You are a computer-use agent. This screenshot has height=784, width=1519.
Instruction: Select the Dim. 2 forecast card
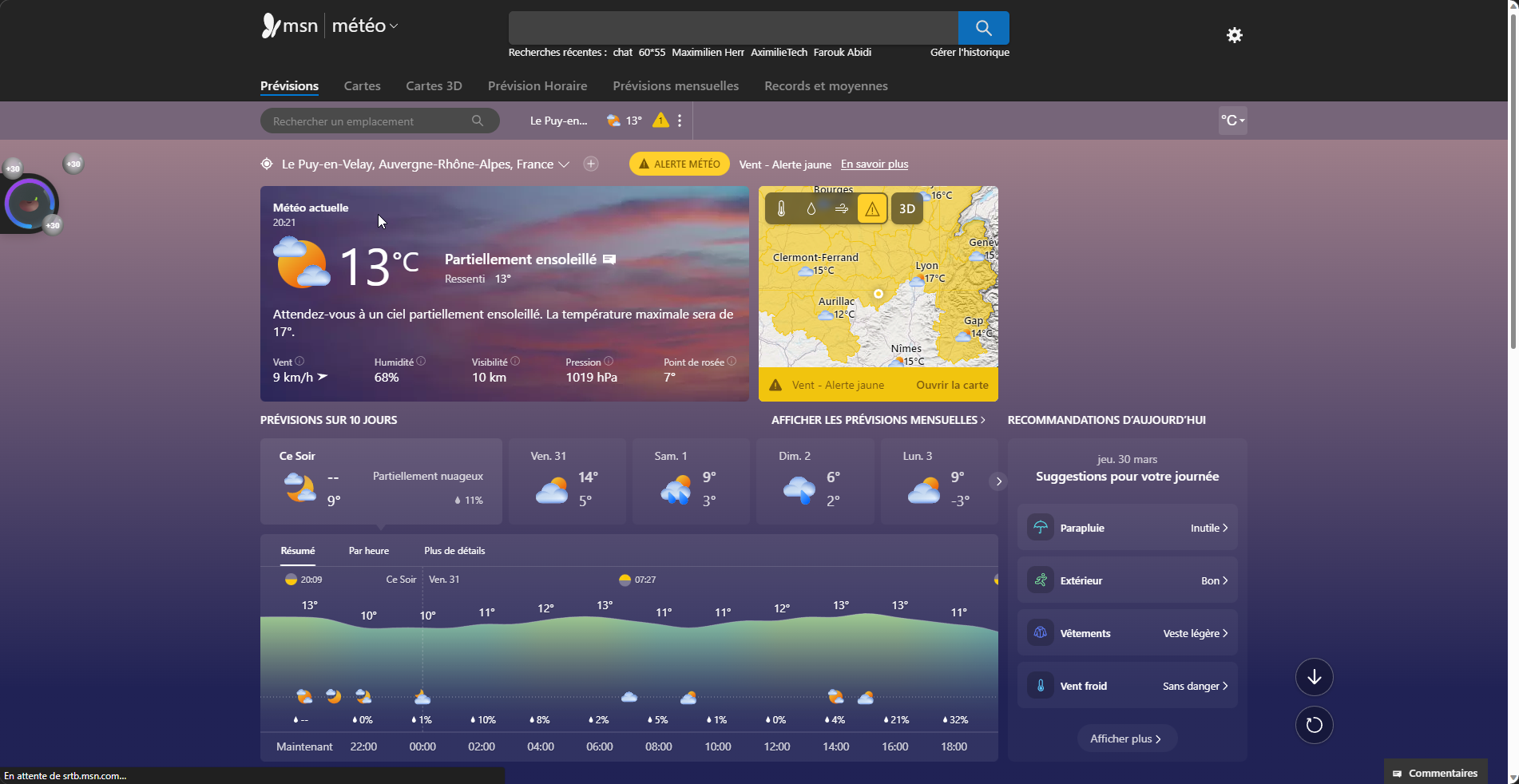point(815,481)
